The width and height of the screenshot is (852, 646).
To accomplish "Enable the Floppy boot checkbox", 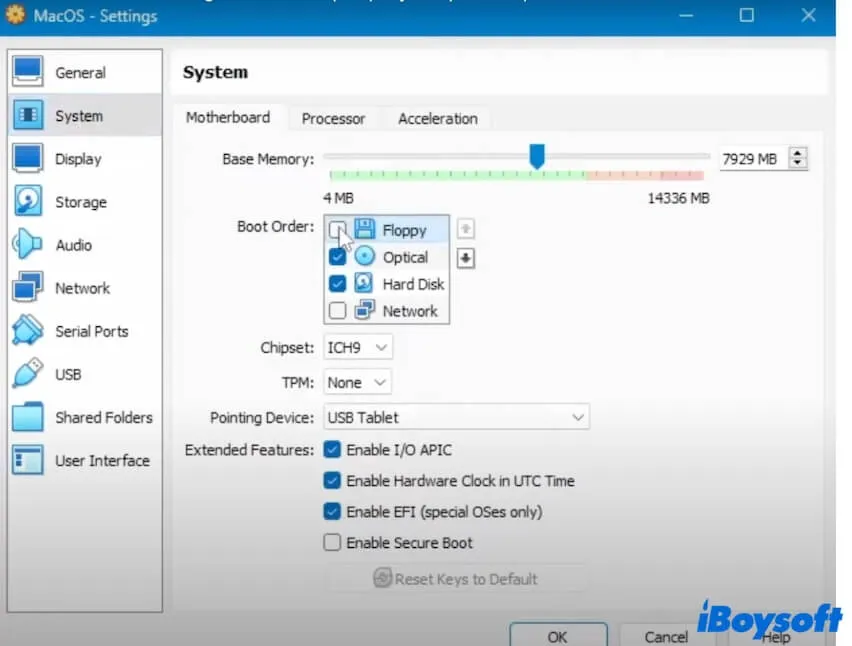I will (338, 230).
